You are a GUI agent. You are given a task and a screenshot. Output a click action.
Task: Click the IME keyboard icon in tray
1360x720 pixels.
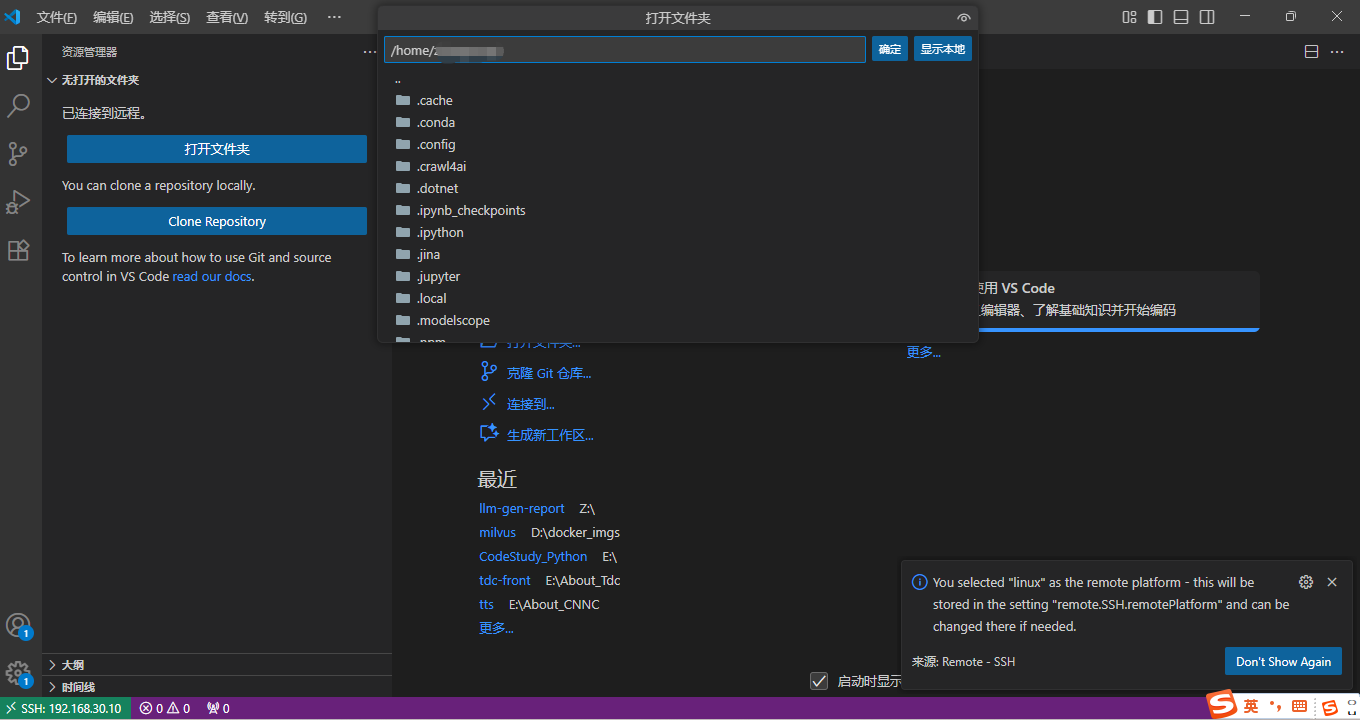tap(1299, 707)
